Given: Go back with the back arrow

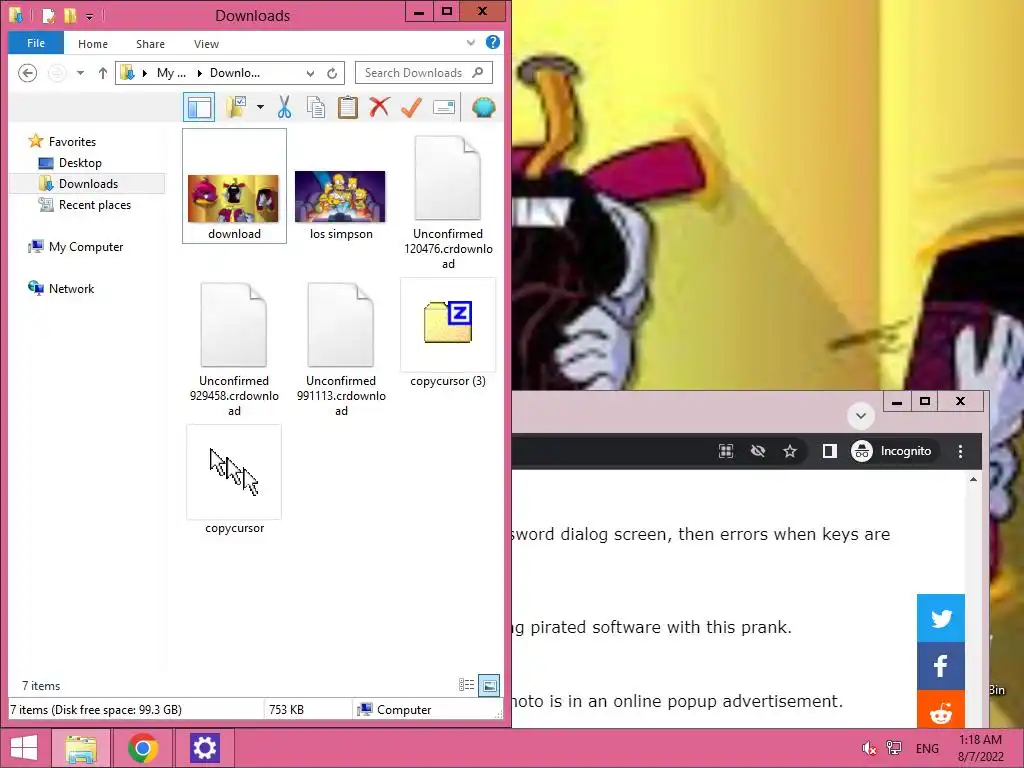Looking at the screenshot, I should 27,72.
